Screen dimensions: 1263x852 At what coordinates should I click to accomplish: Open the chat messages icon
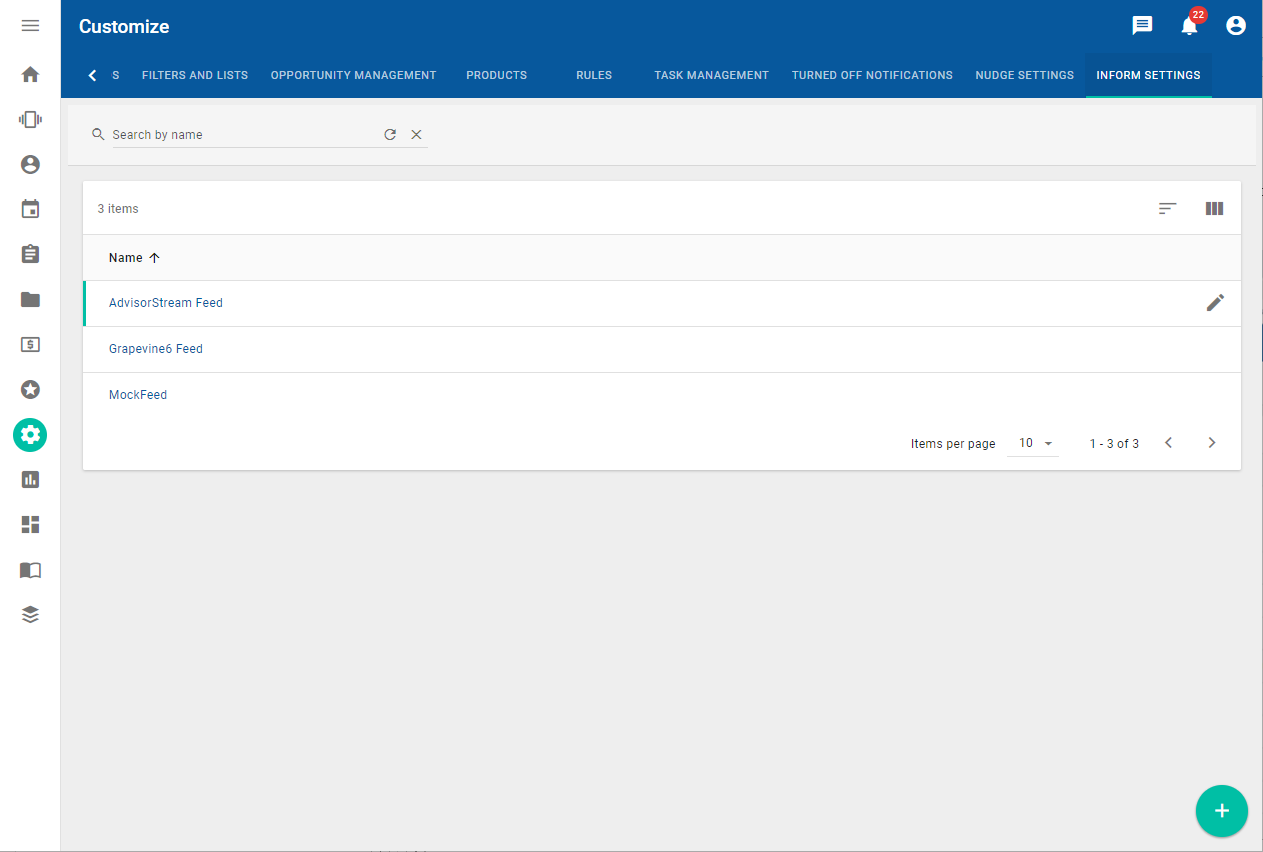[x=1142, y=26]
